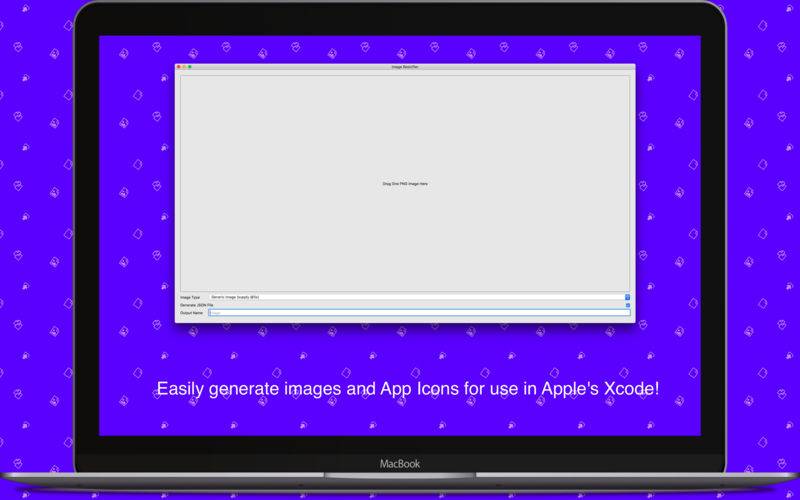Open the Image Type dropdown
The image size is (800, 500).
click(x=419, y=297)
